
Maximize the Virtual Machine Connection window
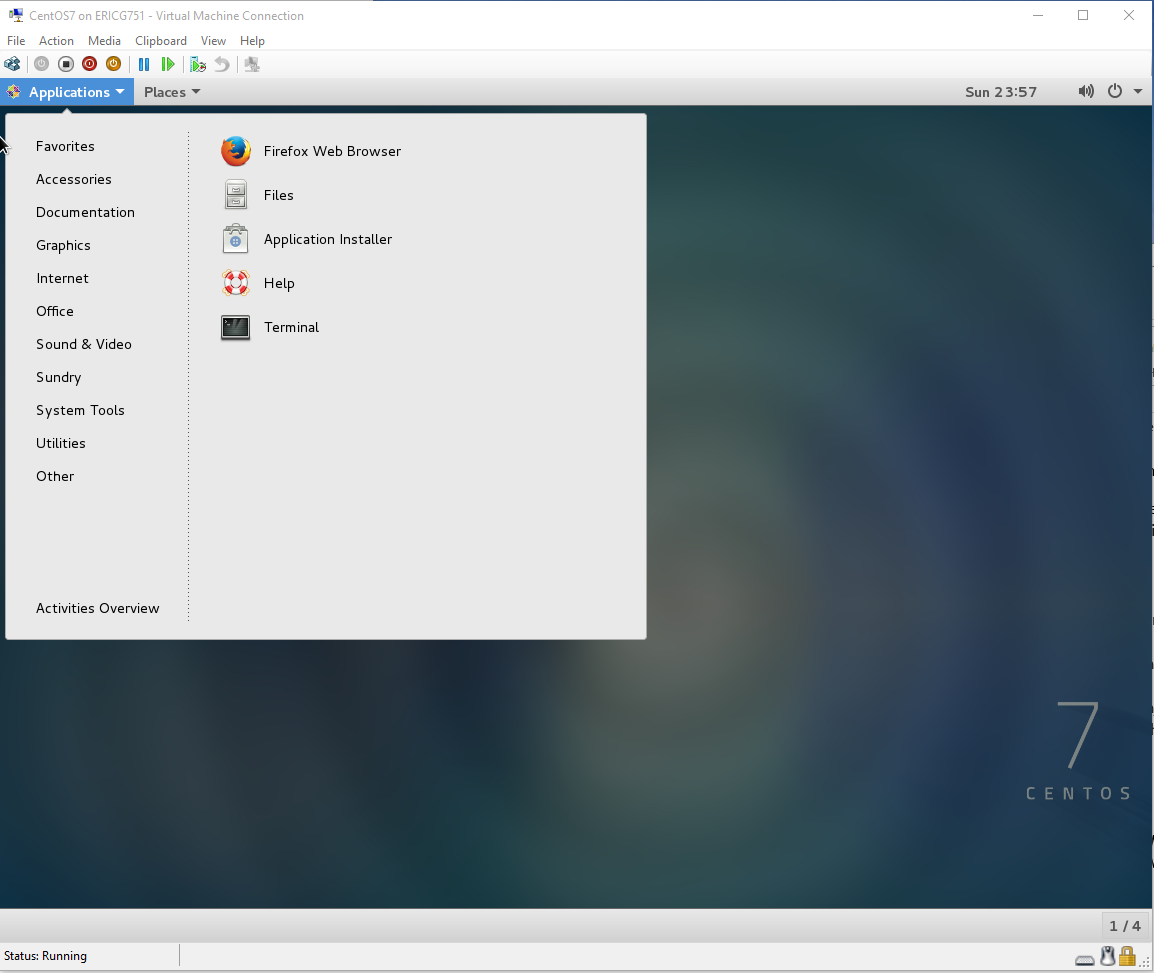pos(1083,15)
